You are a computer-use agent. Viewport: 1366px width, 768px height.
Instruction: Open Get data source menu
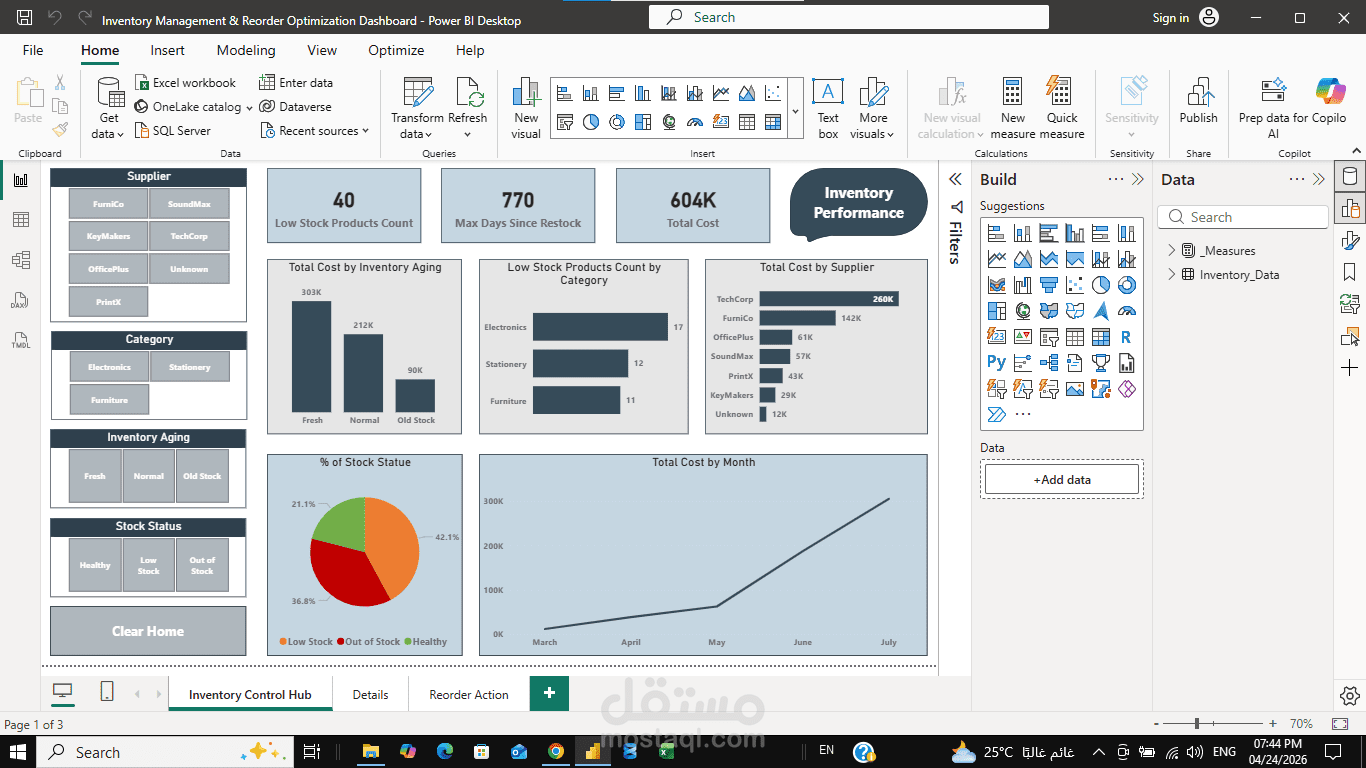point(108,108)
